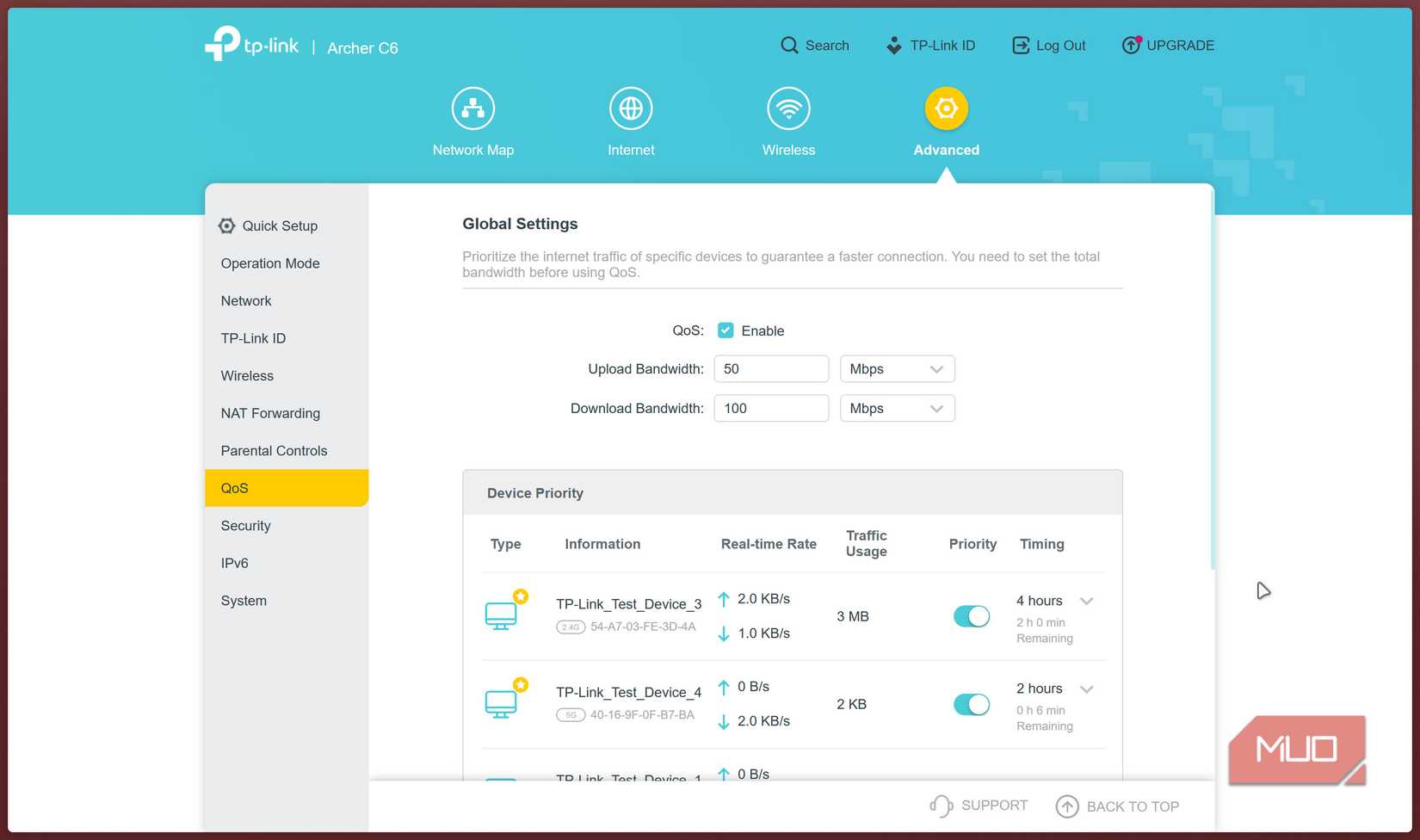Open NAT Forwarding in the sidebar
The width and height of the screenshot is (1420, 840).
pos(287,413)
